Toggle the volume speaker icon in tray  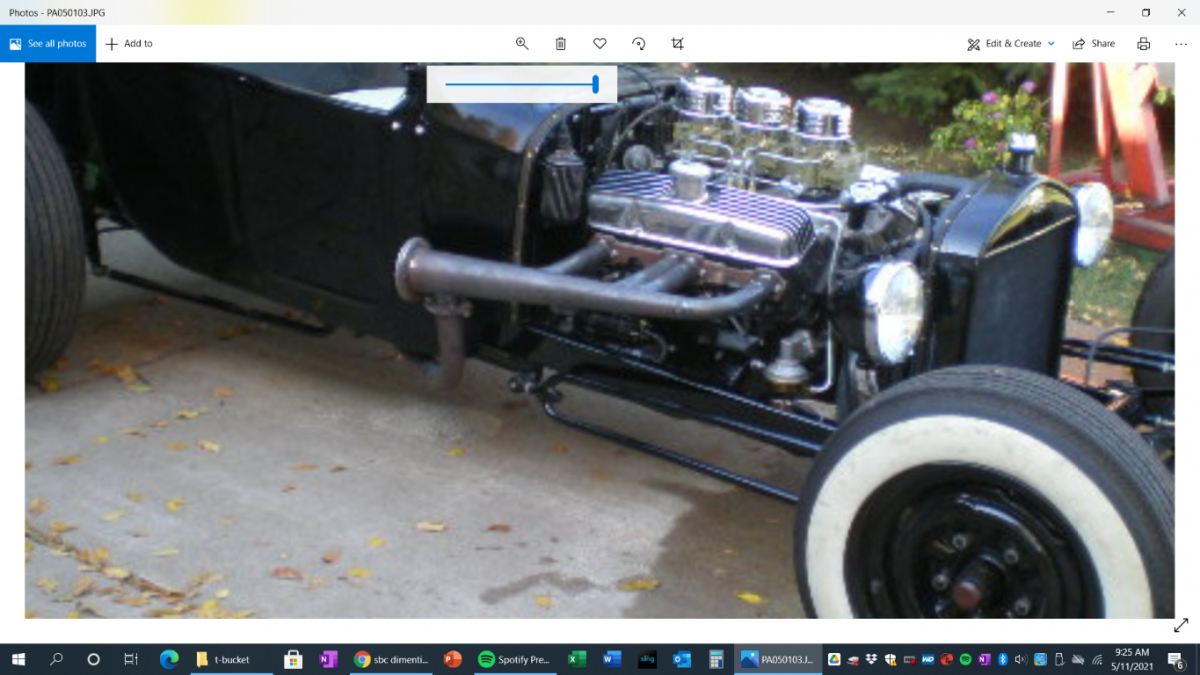click(1020, 660)
